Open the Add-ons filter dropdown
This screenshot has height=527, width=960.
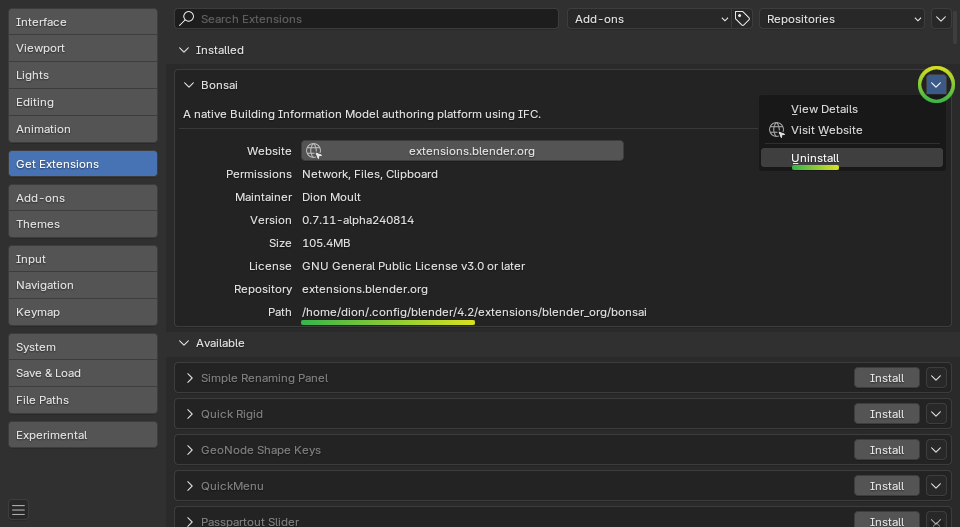650,19
